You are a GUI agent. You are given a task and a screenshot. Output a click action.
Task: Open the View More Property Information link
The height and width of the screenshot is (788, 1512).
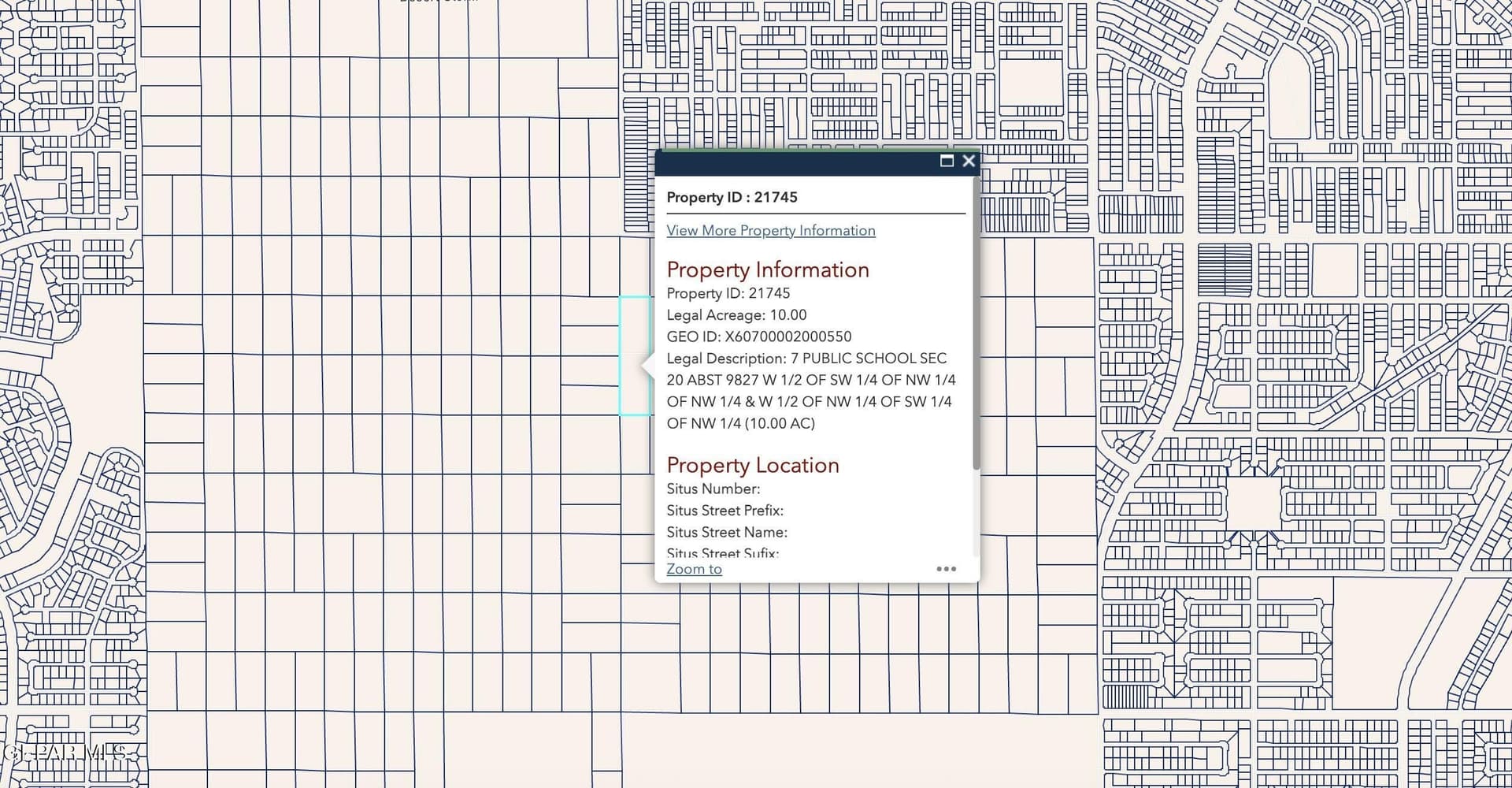pyautogui.click(x=770, y=230)
